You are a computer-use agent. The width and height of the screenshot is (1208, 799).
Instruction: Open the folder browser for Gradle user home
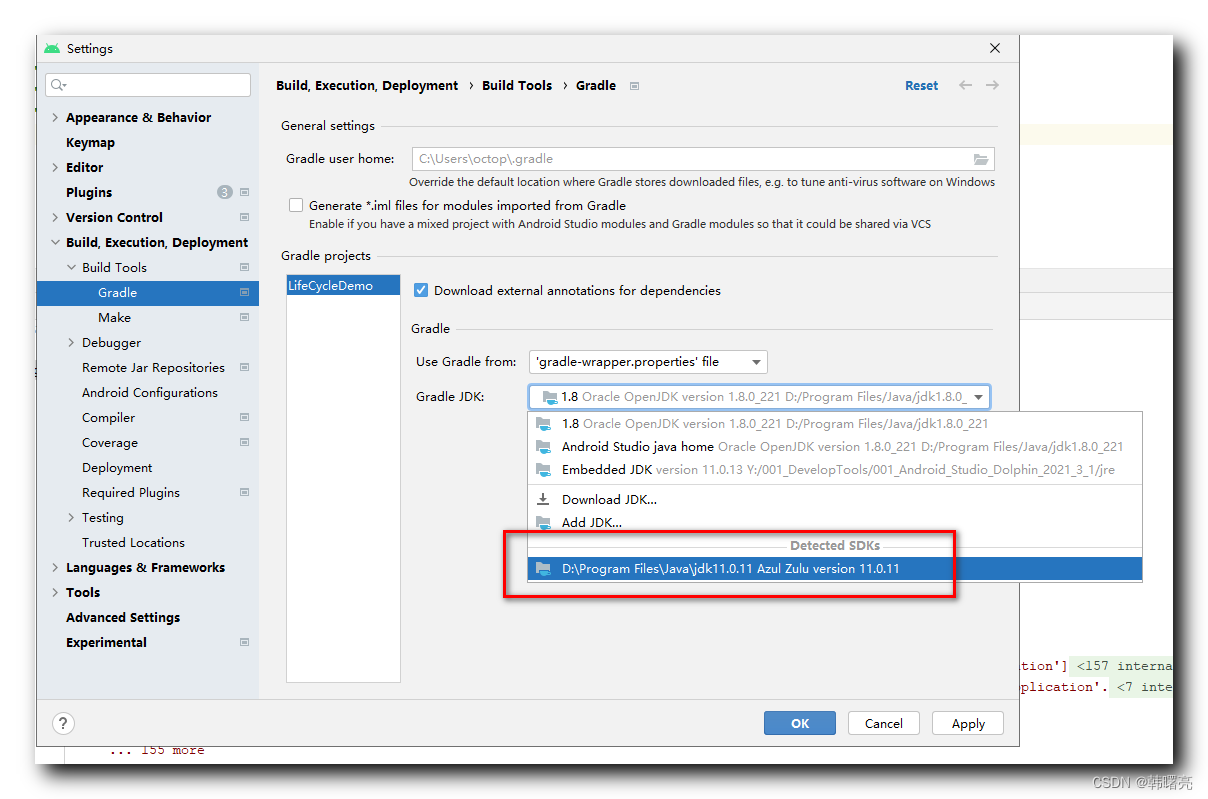(x=981, y=159)
